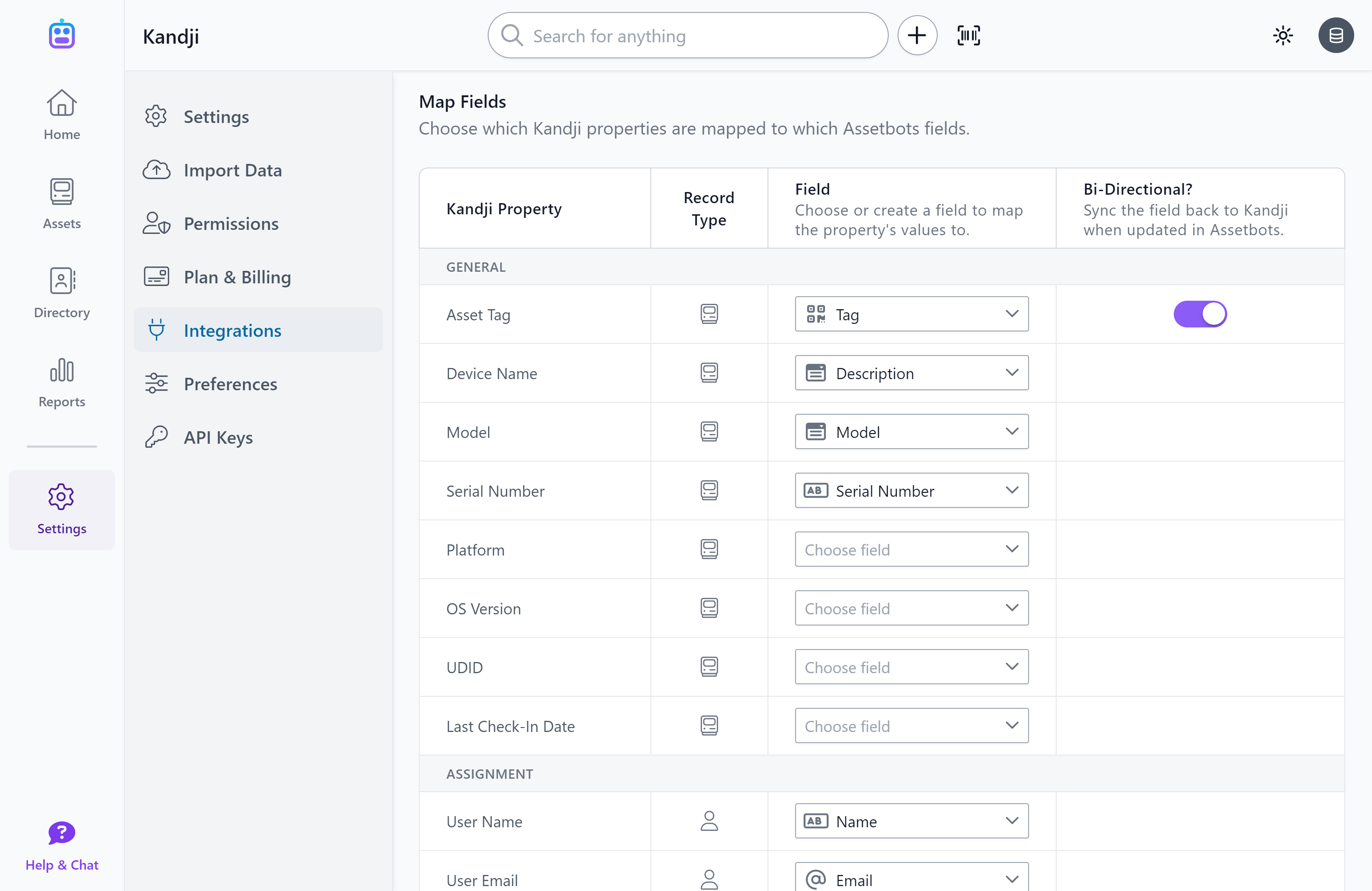Open Import Data settings page
Image resolution: width=1372 pixels, height=891 pixels.
258,170
